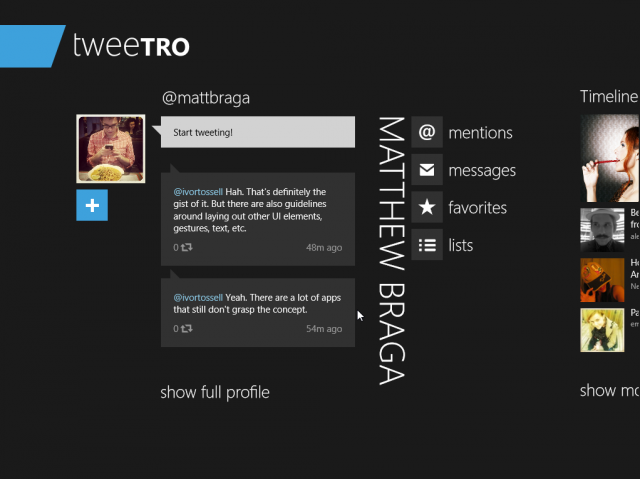Image resolution: width=640 pixels, height=479 pixels.
Task: Click show full profile link
Action: coord(215,393)
